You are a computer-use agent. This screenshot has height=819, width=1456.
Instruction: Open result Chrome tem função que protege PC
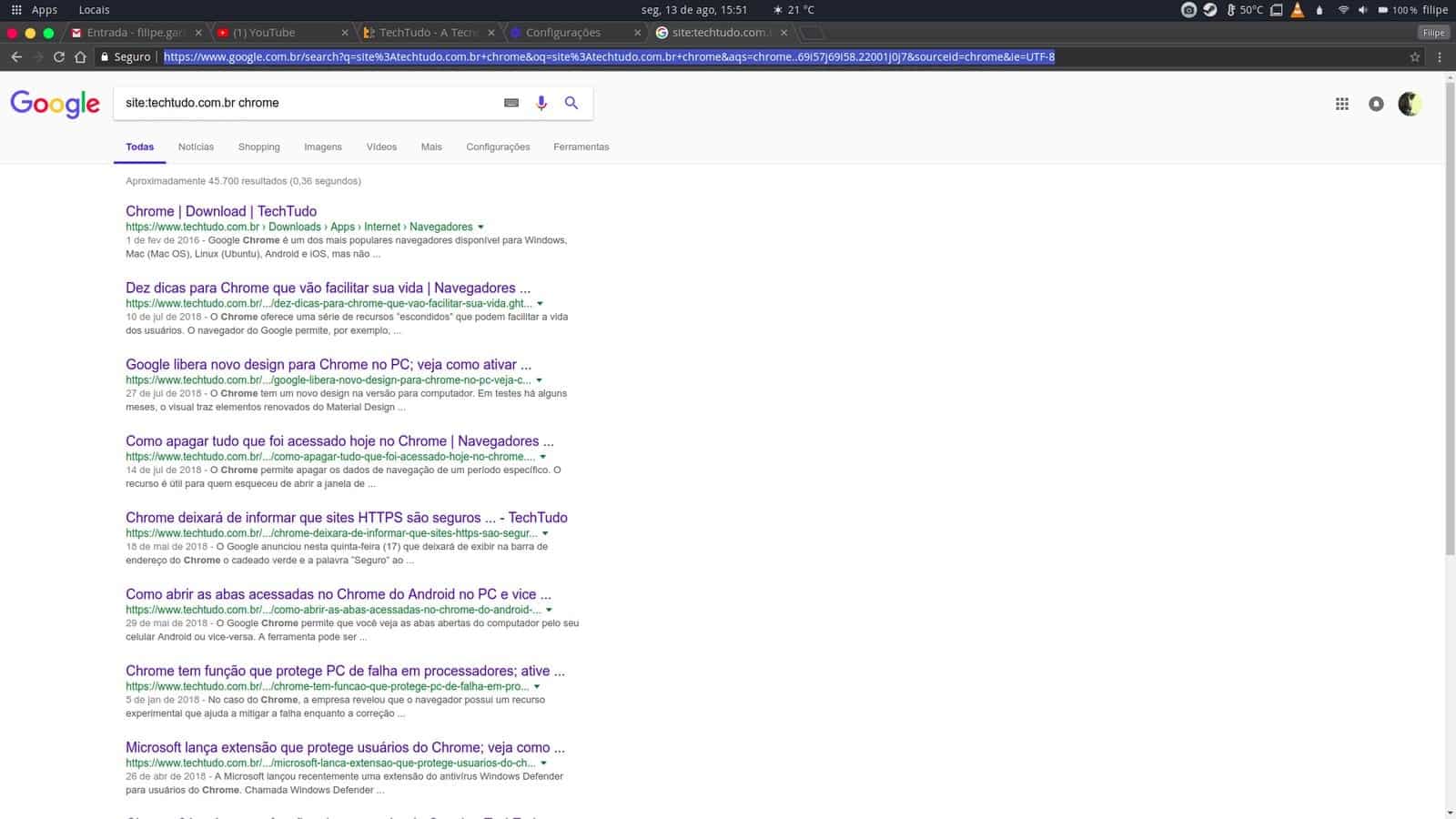[345, 671]
